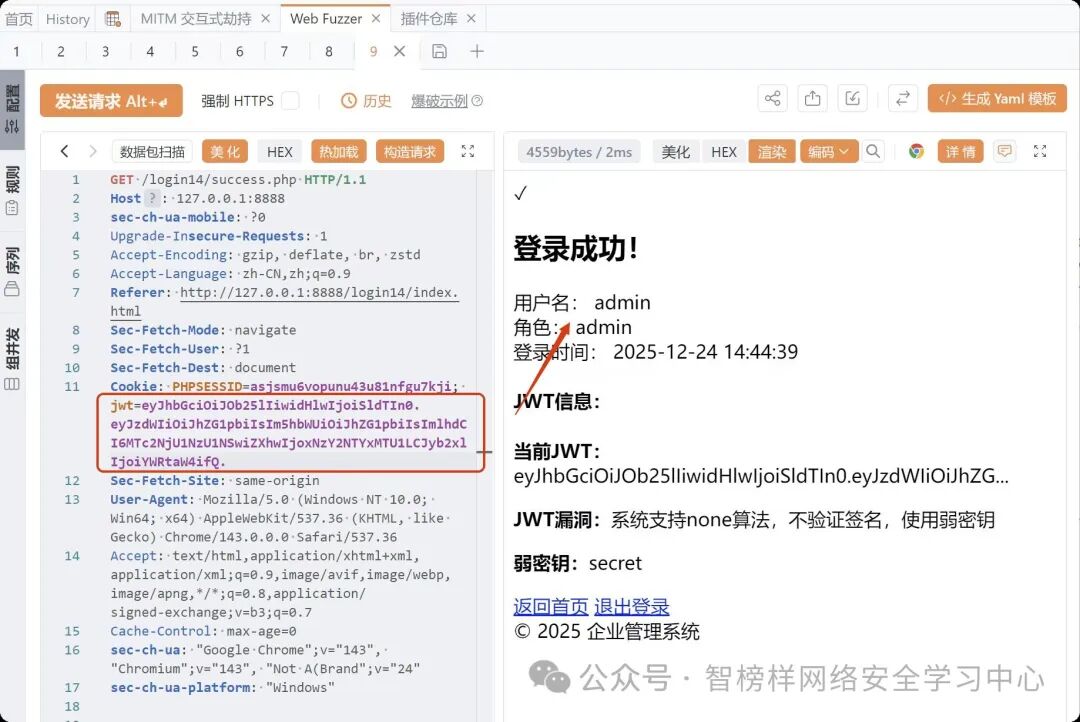Open the 爆破示例 link
The height and width of the screenshot is (722, 1080).
pos(439,101)
